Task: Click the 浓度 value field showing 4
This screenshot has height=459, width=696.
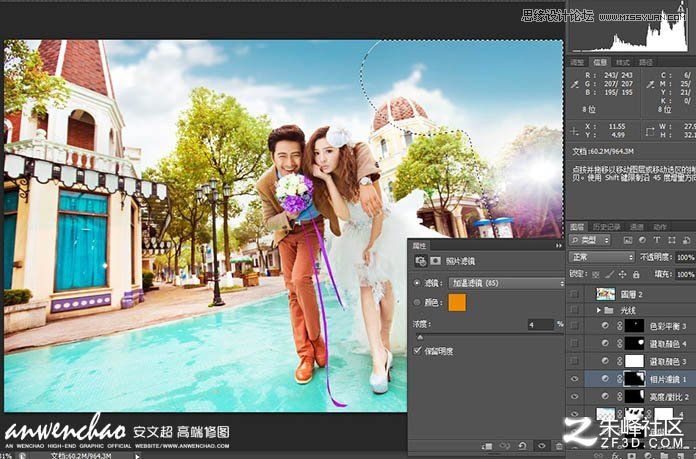Action: click(540, 324)
